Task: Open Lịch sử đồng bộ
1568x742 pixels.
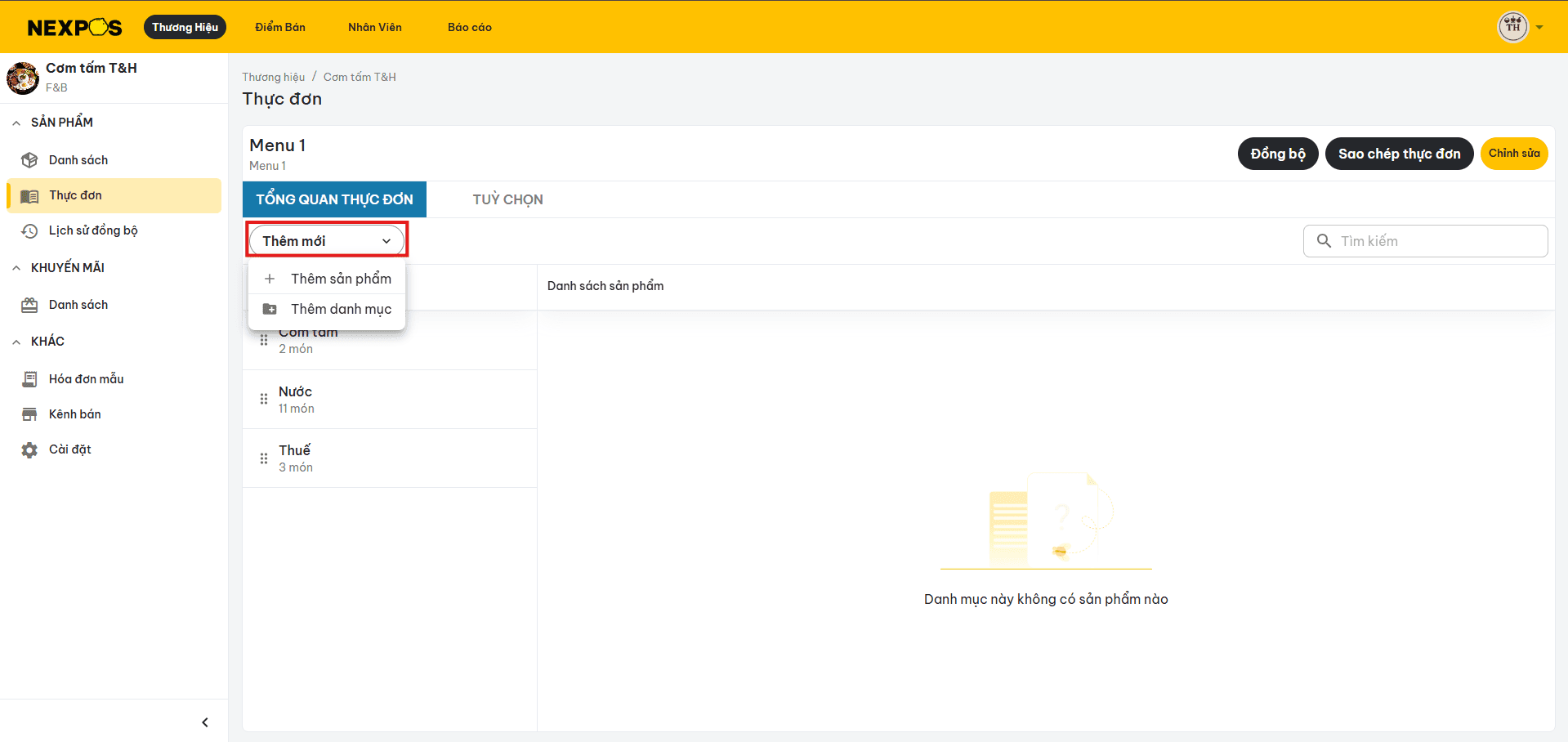Action: 93,230
